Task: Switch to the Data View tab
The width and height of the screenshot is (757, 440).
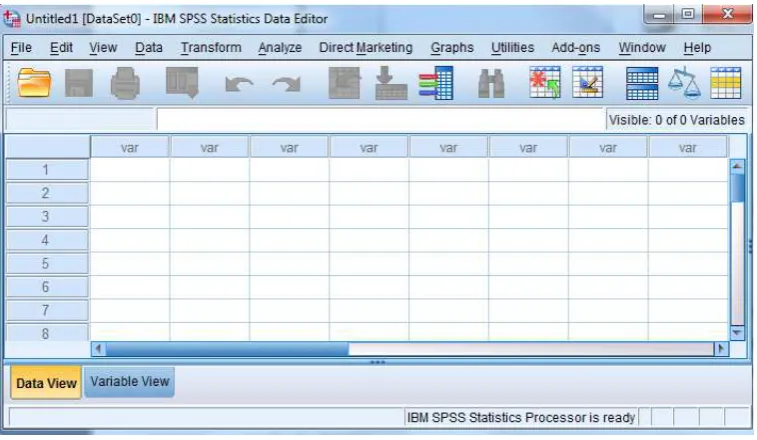Action: point(46,383)
